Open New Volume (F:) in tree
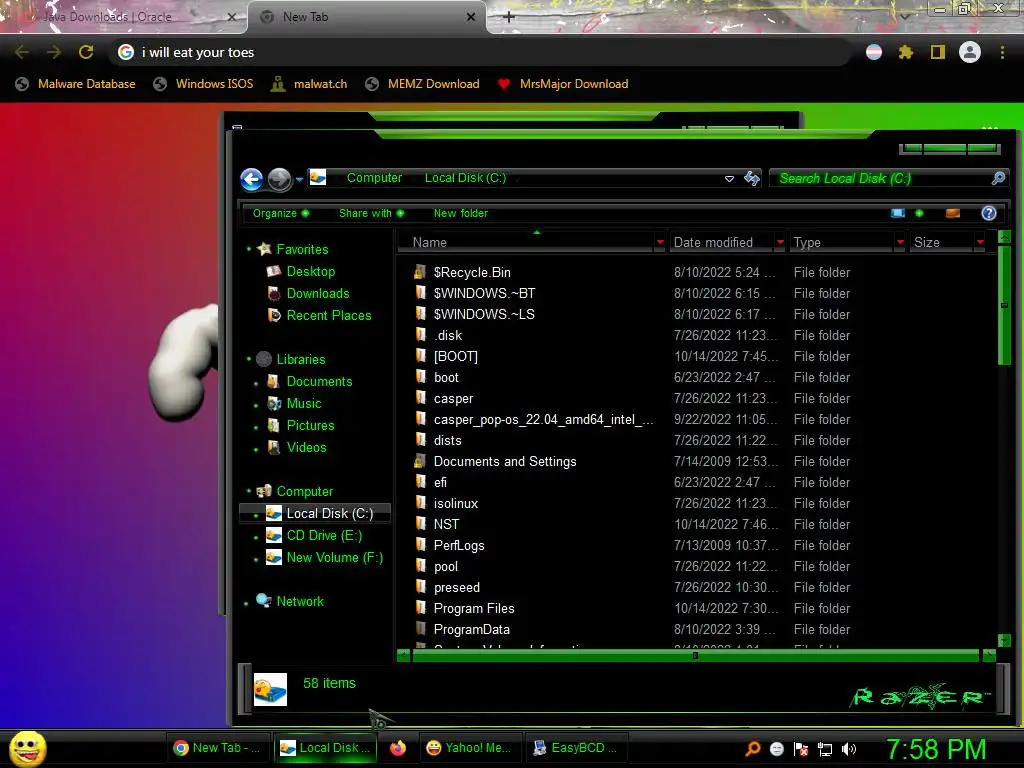The height and width of the screenshot is (768, 1024). click(334, 558)
